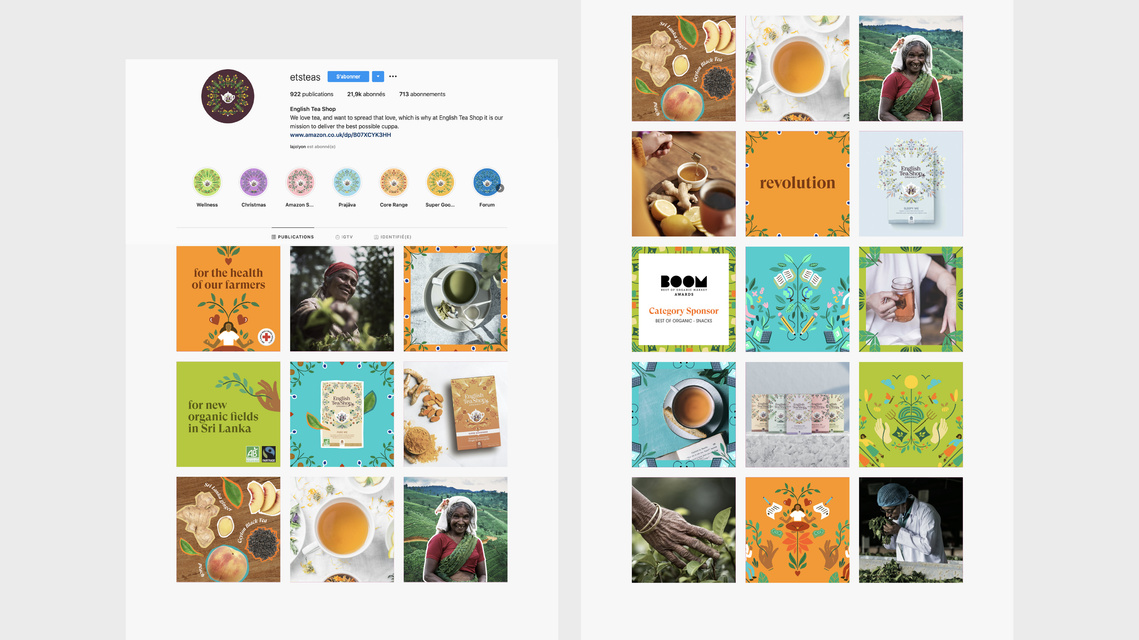Switch to the Identifié(e) tab
The height and width of the screenshot is (640, 1139).
[x=393, y=237]
